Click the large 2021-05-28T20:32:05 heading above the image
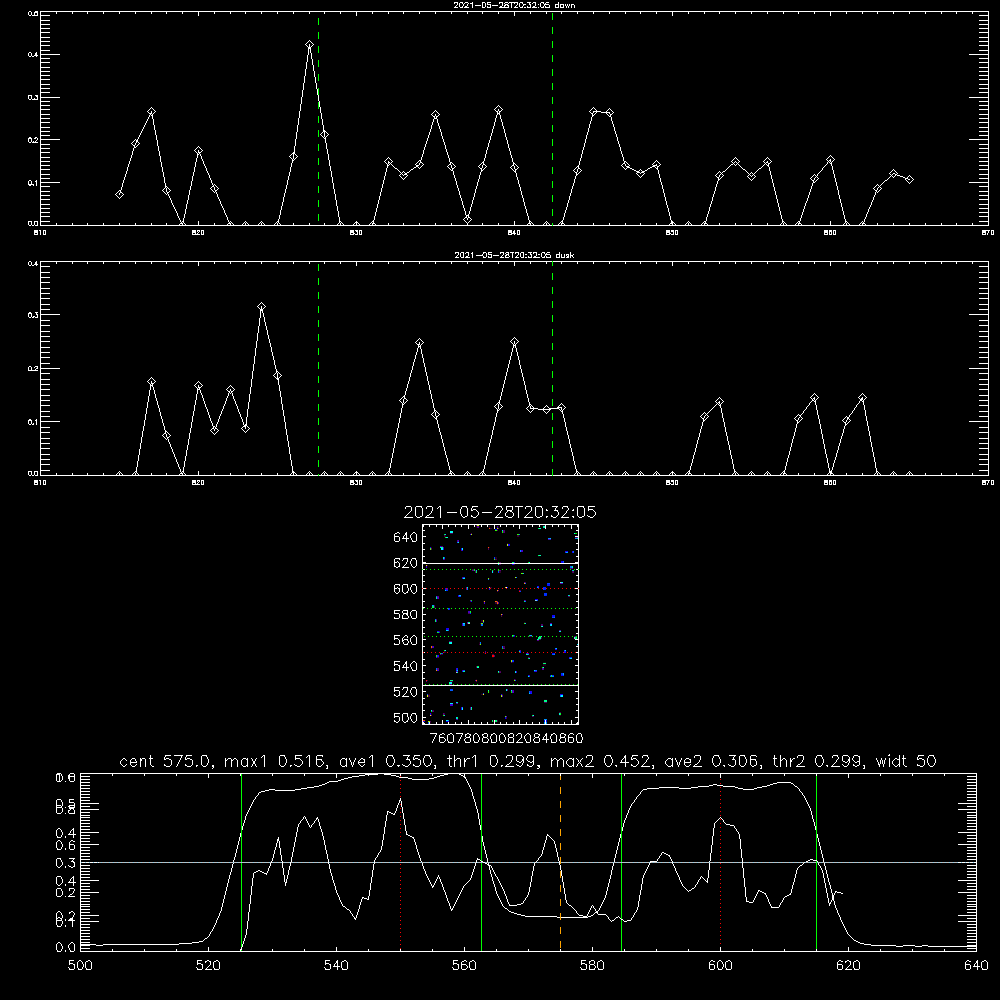This screenshot has height=1000, width=1000. tap(500, 512)
